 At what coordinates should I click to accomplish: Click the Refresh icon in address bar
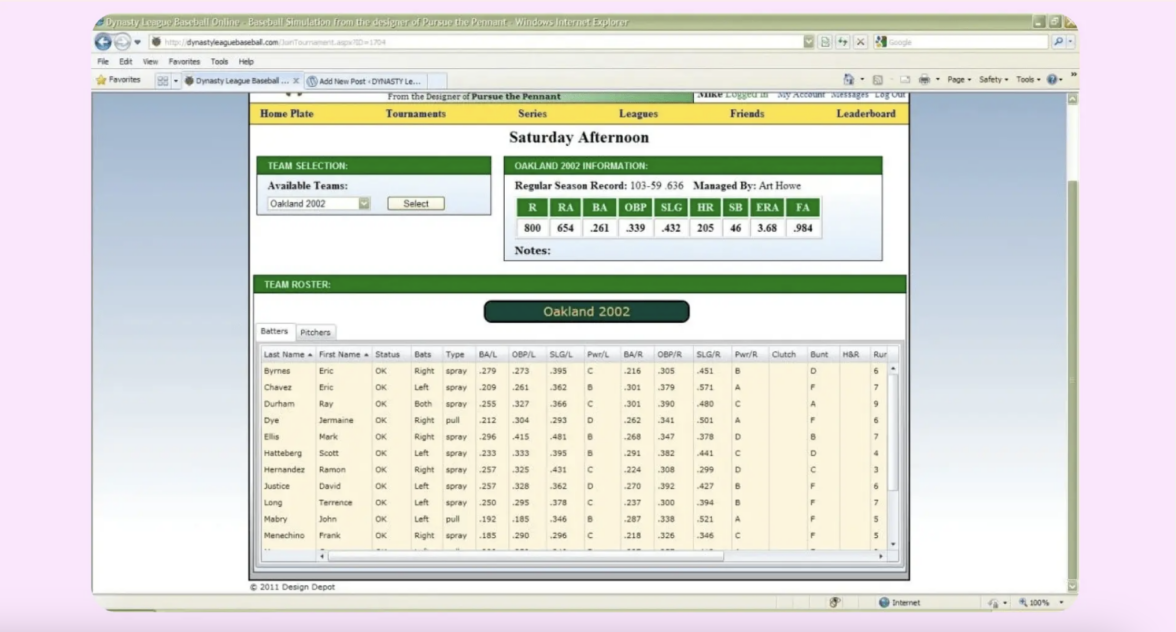tap(843, 42)
